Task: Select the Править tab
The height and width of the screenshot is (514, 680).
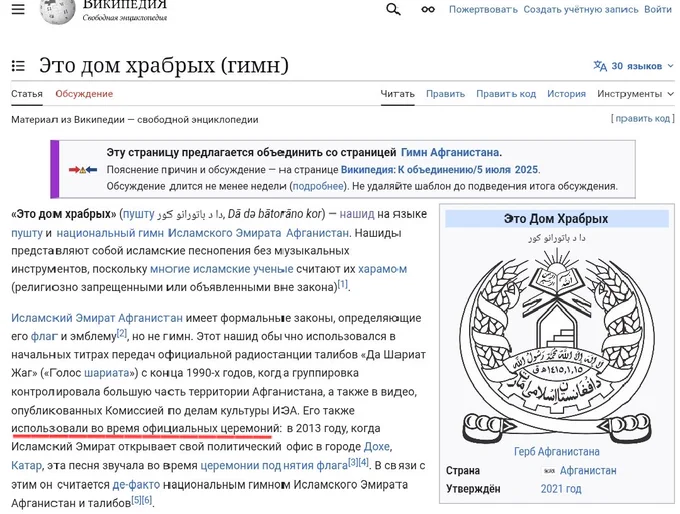Action: click(x=445, y=94)
